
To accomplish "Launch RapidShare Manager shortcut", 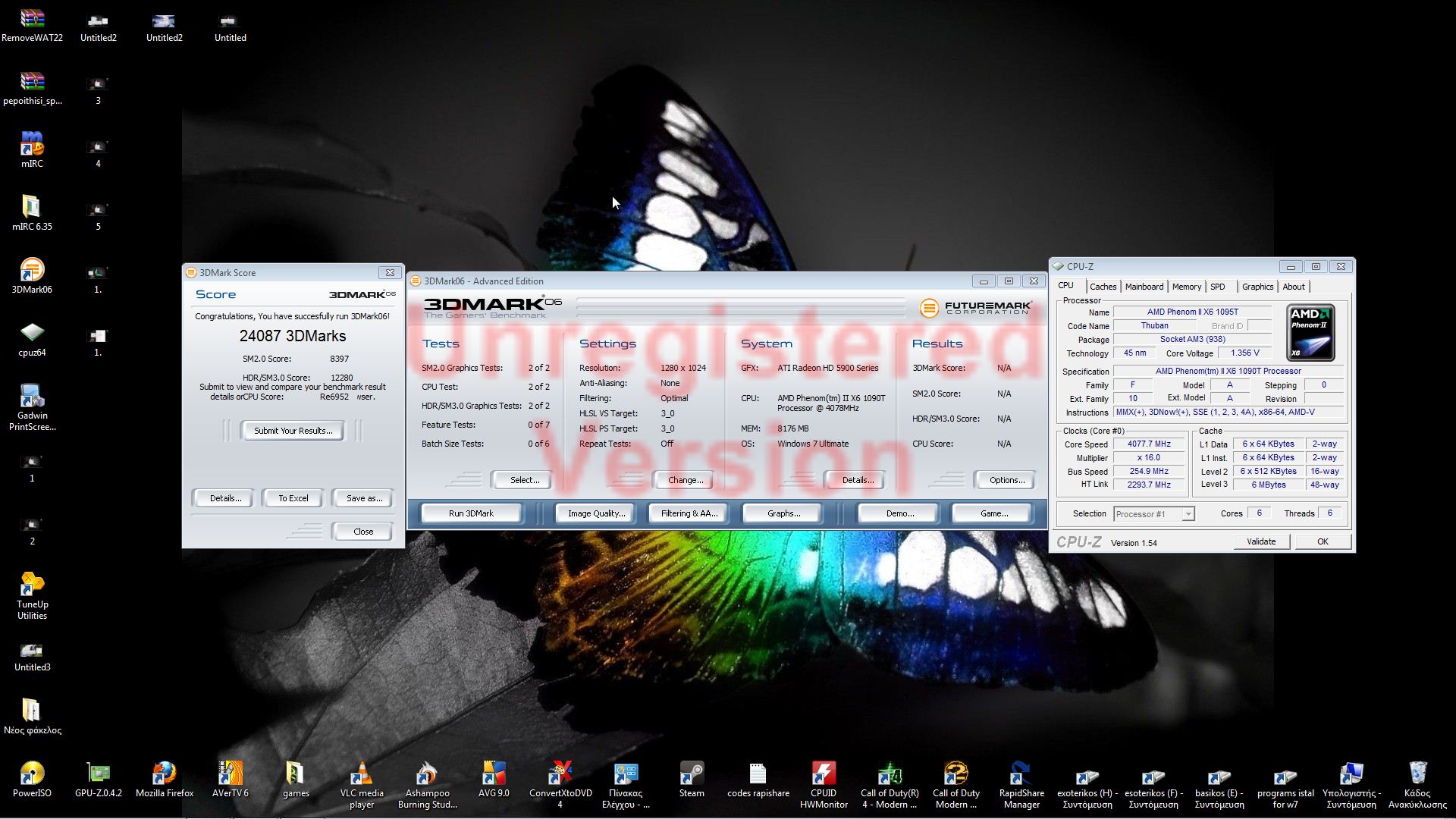I will click(x=1021, y=785).
